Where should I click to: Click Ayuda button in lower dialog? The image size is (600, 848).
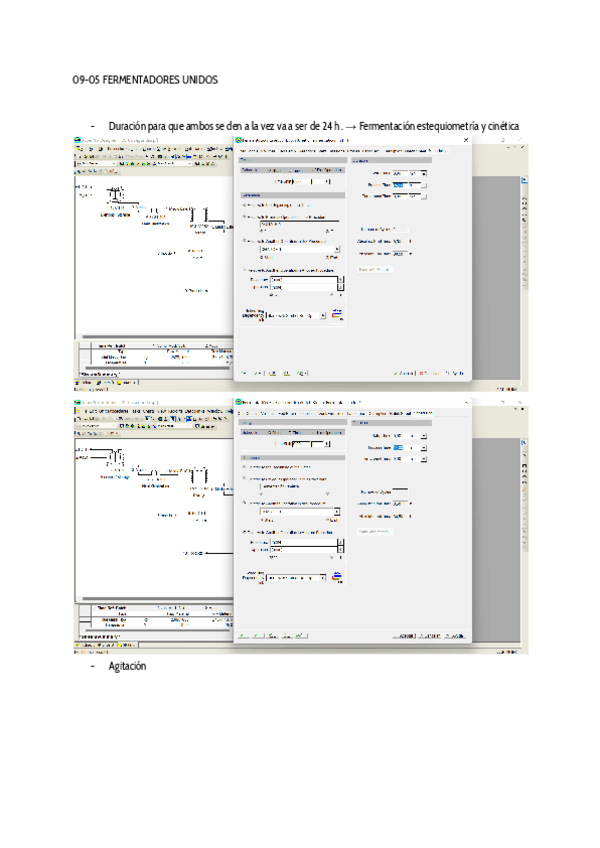click(x=456, y=635)
